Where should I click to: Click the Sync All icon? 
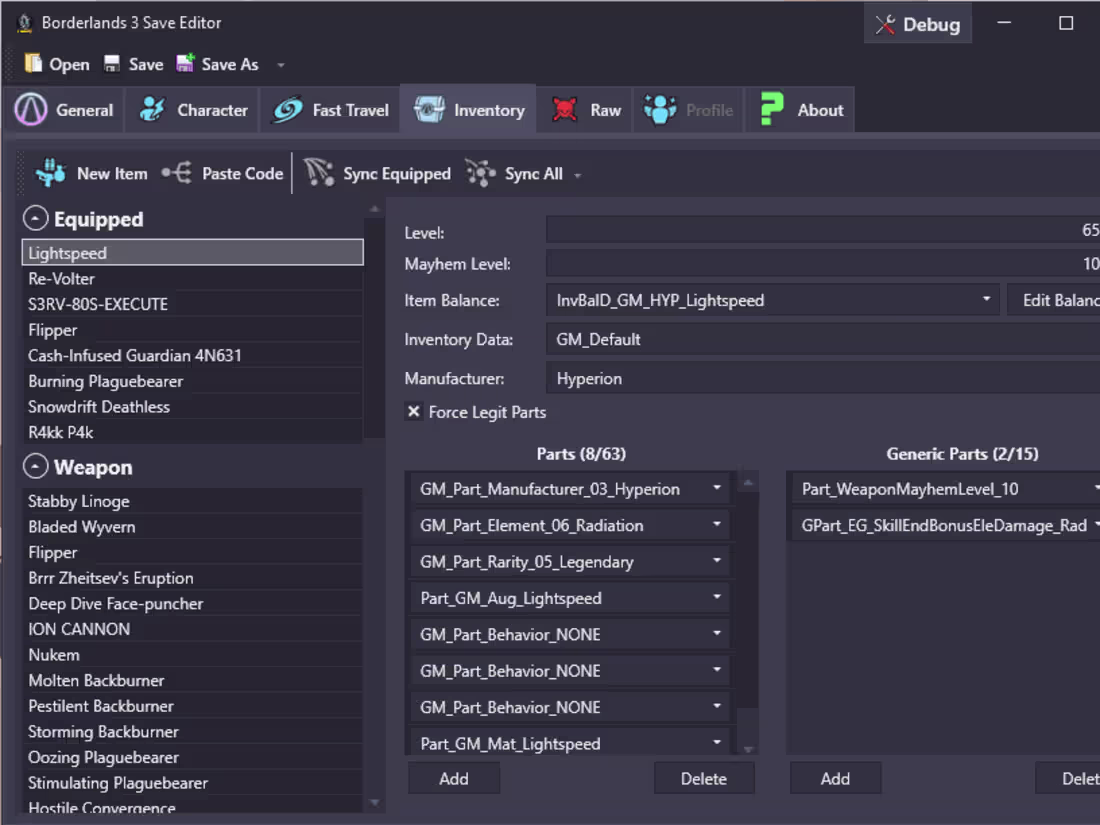481,173
